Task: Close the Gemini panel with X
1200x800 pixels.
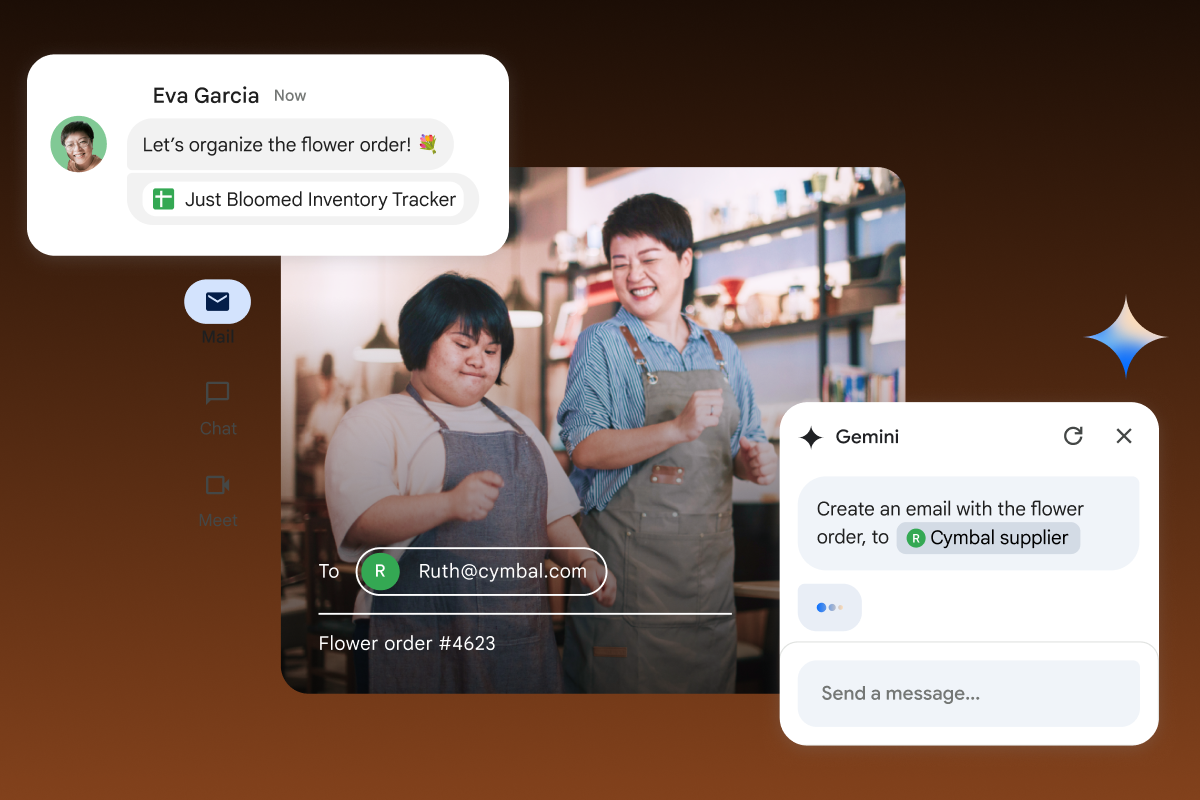Action: tap(1124, 436)
